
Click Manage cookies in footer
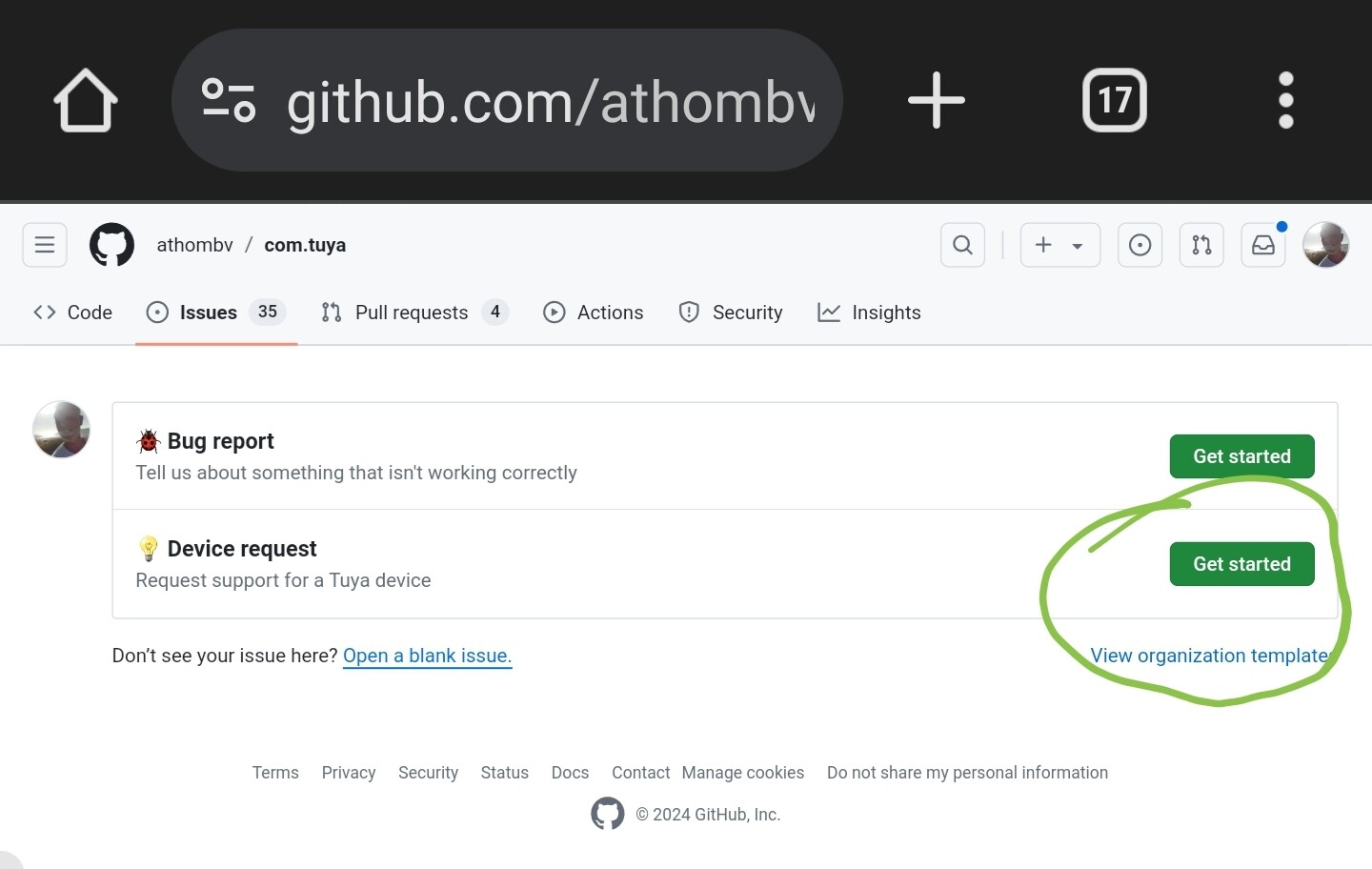743,773
